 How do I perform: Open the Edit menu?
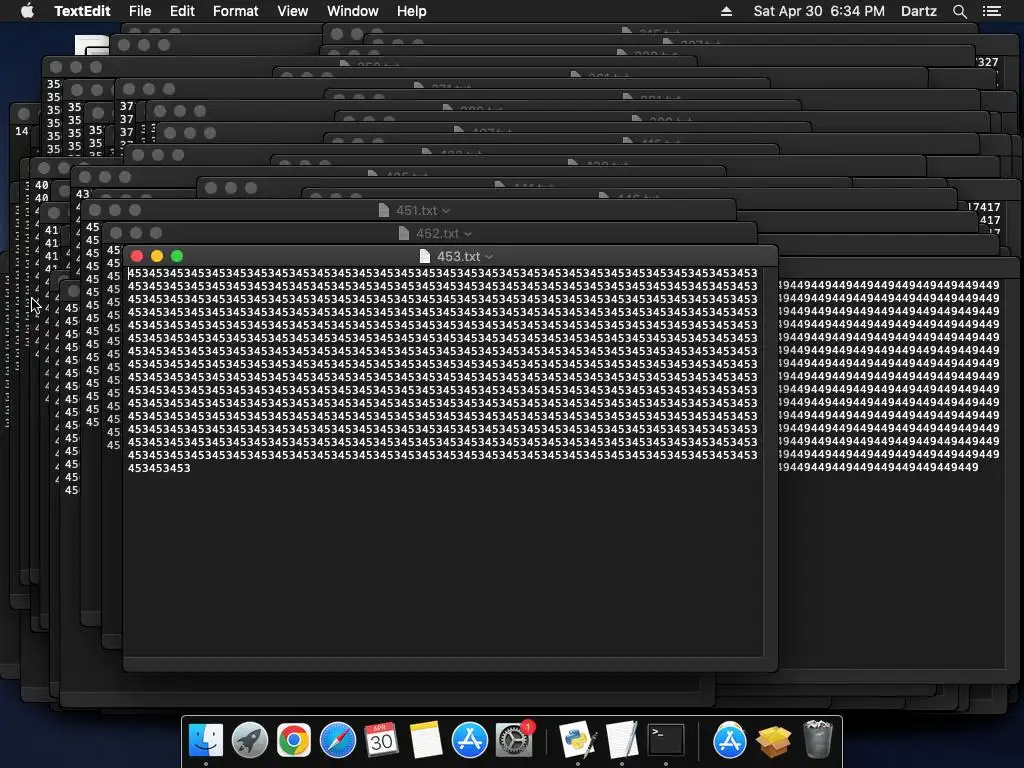pyautogui.click(x=182, y=11)
